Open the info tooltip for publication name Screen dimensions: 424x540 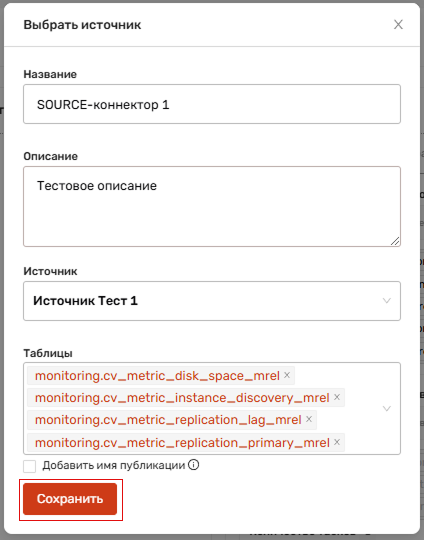pyautogui.click(x=194, y=465)
